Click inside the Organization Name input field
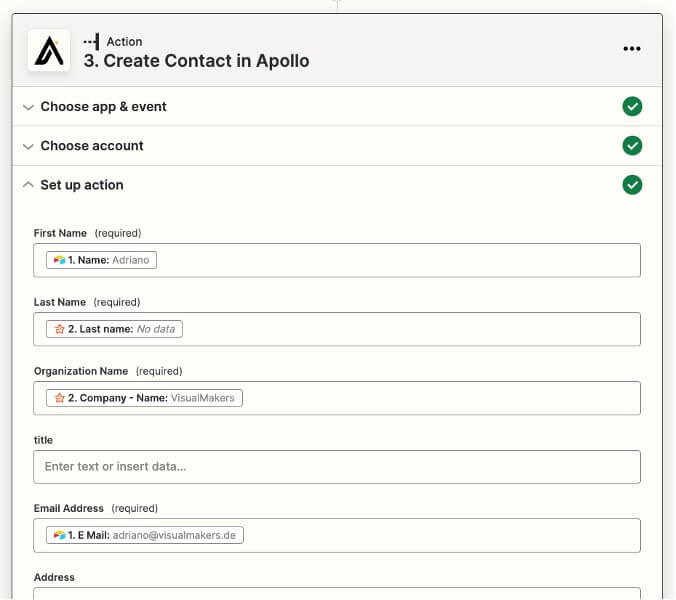 (337, 398)
